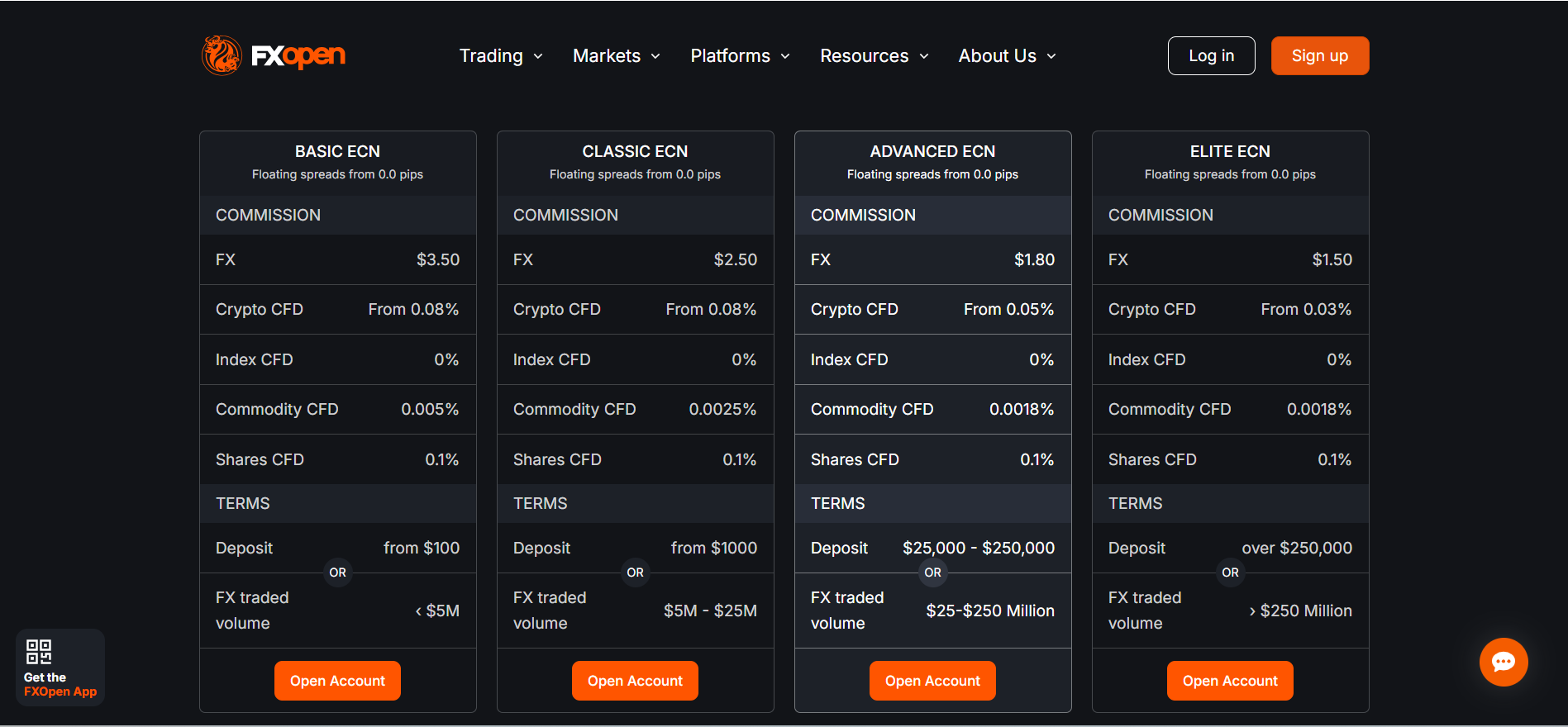Select the ELITE ECN heading
Screen dimensions: 1568x727
(1230, 151)
